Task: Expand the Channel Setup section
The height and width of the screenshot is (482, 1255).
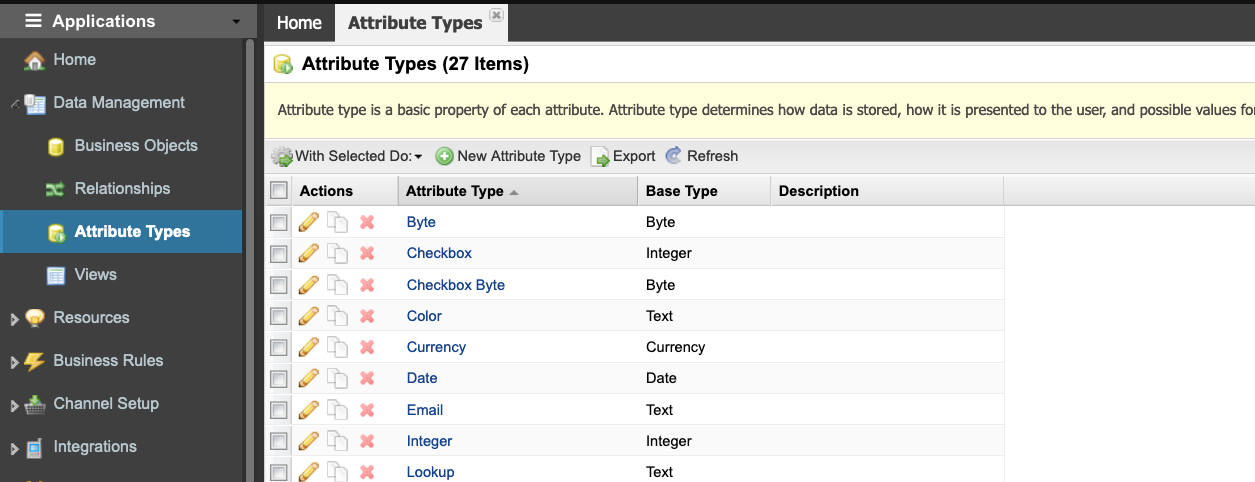Action: pos(14,405)
